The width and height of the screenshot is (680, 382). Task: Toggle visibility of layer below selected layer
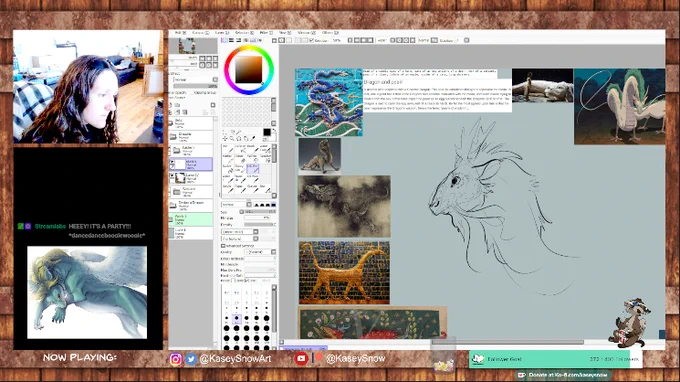coord(173,176)
